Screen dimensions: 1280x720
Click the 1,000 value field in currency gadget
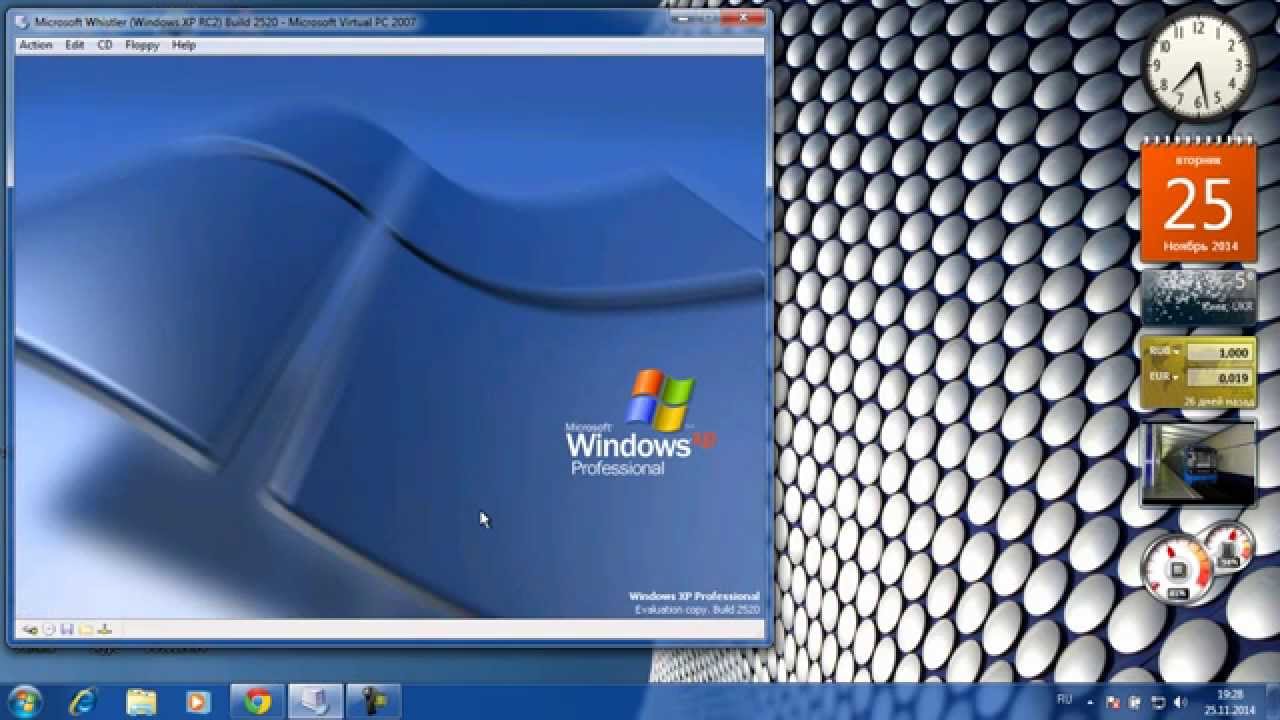1219,353
